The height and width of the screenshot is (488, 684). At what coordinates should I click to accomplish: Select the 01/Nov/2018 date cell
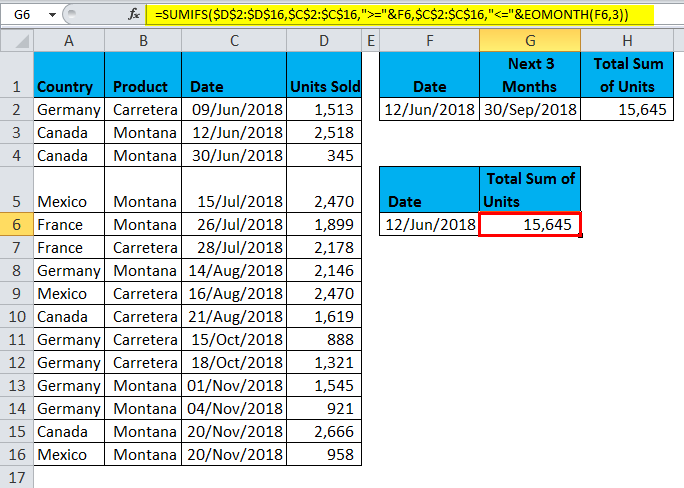point(234,386)
